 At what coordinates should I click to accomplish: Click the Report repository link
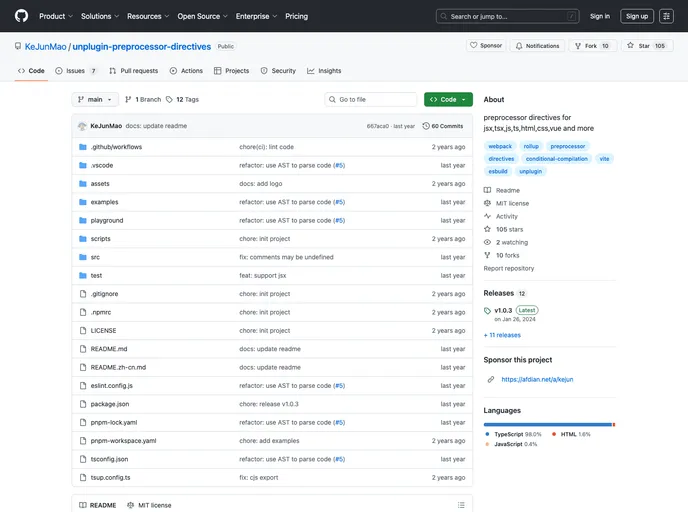pos(509,268)
